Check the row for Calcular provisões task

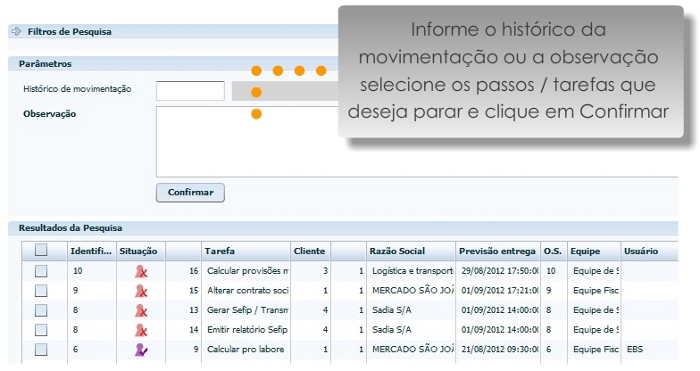pos(41,271)
